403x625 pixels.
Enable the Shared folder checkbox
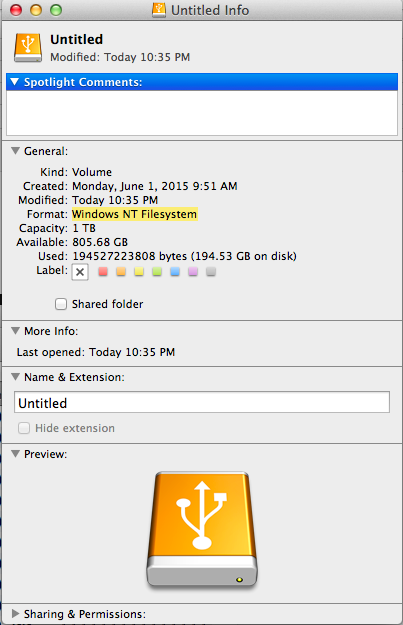(61, 304)
